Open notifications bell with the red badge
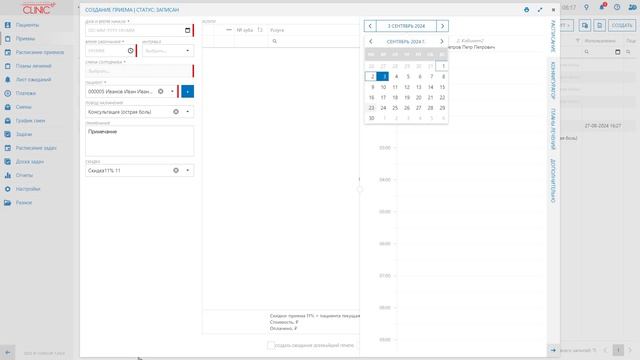 coord(602,7)
